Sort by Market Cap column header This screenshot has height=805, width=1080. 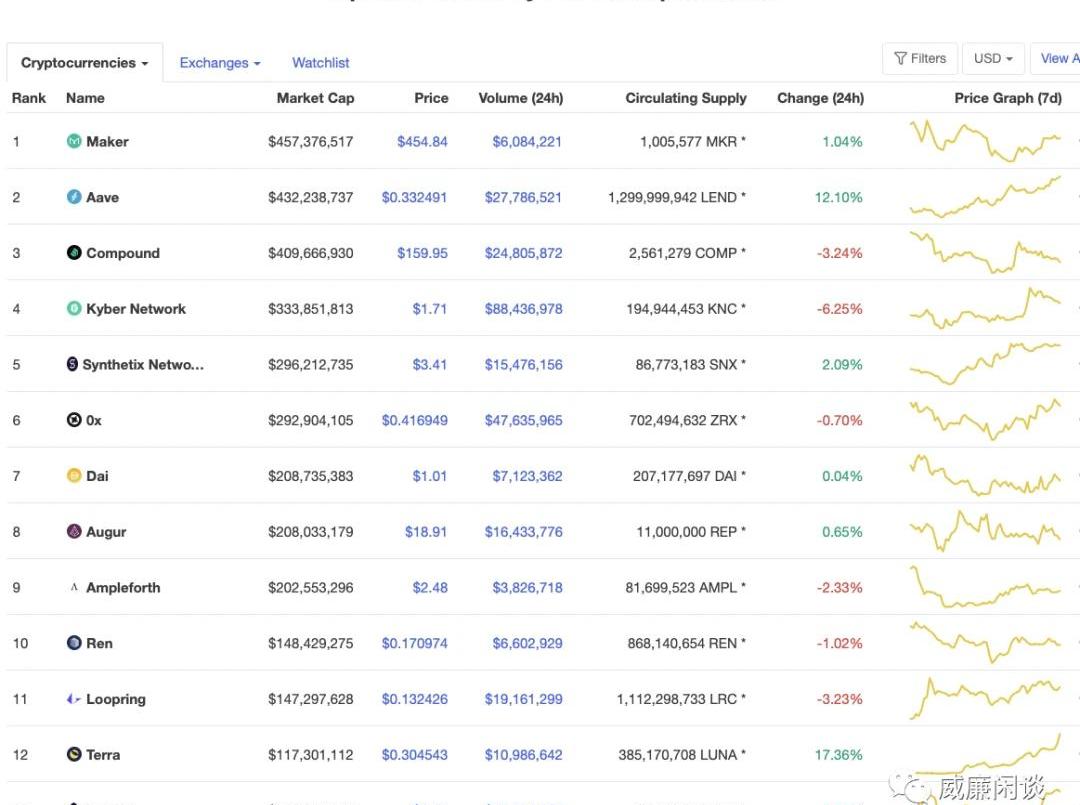[x=315, y=98]
